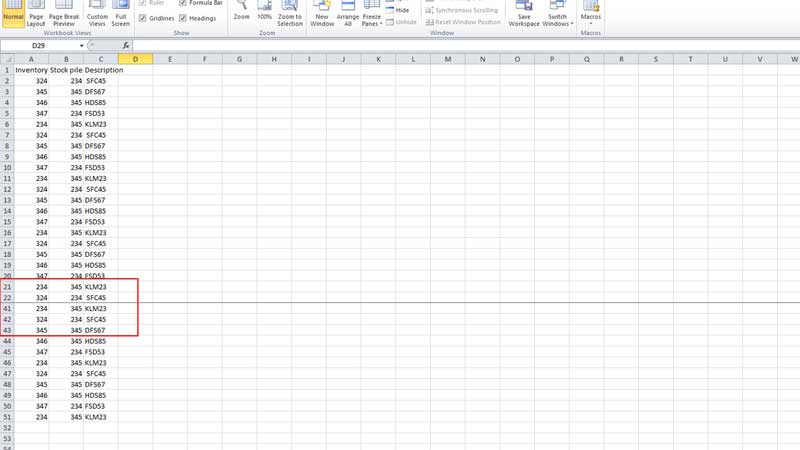Open the Macros dropdown

[x=590, y=13]
